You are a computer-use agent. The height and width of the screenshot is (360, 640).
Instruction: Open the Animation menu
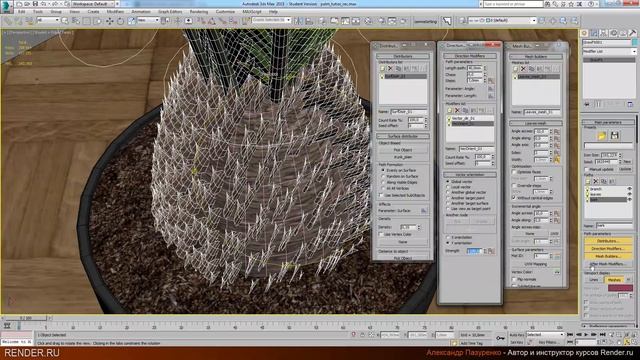141,12
